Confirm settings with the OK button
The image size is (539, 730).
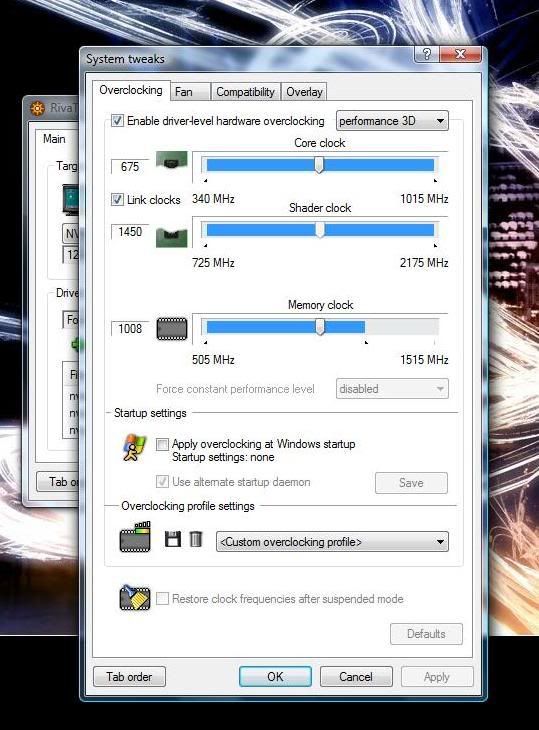pyautogui.click(x=275, y=676)
